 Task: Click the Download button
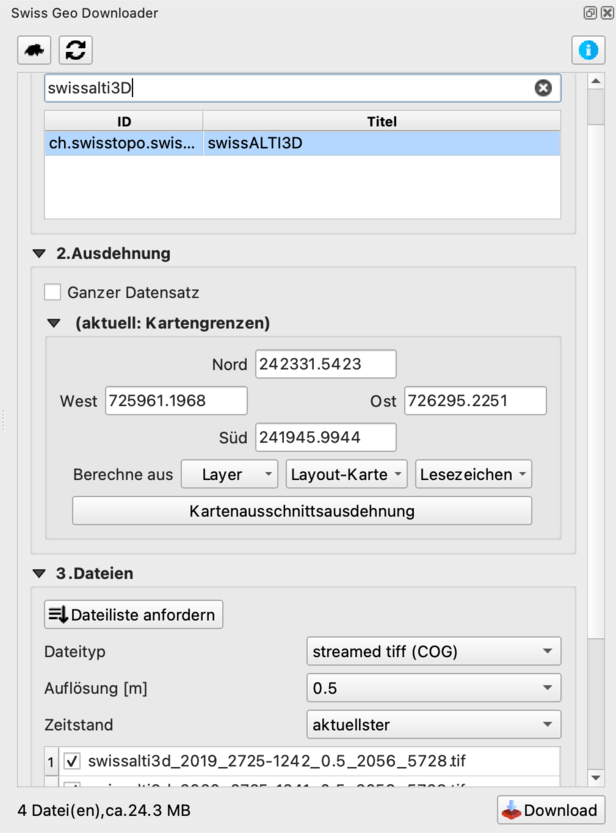coord(550,810)
